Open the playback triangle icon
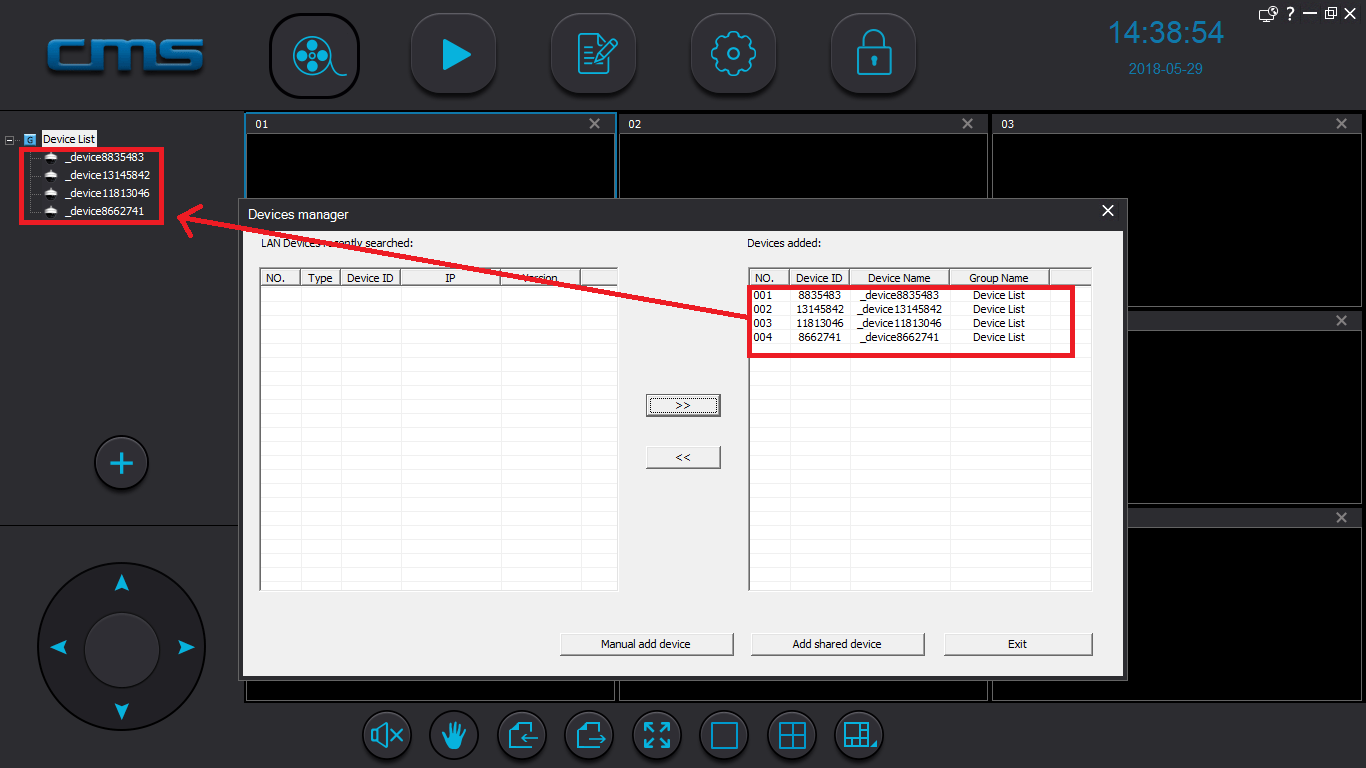Screen dimensions: 1366x768 click(x=454, y=55)
